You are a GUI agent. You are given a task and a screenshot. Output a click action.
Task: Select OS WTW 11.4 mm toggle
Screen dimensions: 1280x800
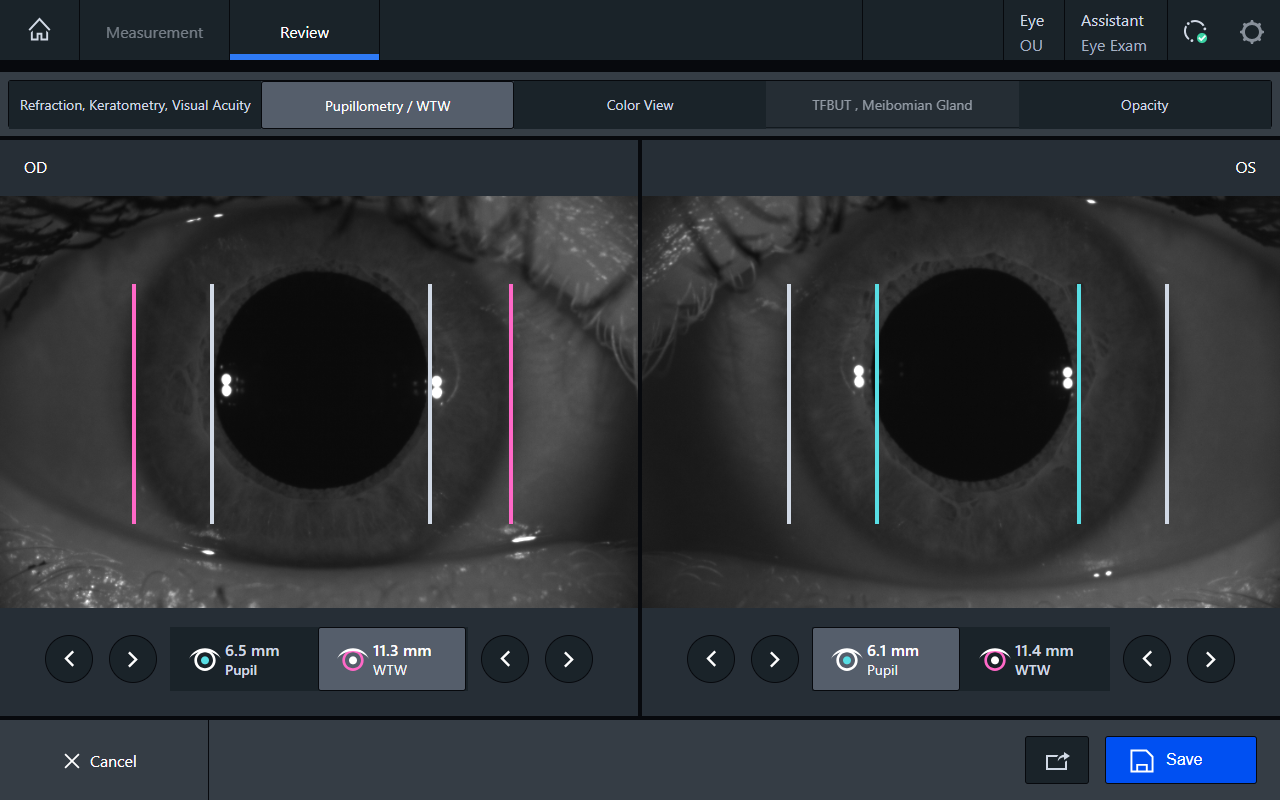(x=1034, y=659)
